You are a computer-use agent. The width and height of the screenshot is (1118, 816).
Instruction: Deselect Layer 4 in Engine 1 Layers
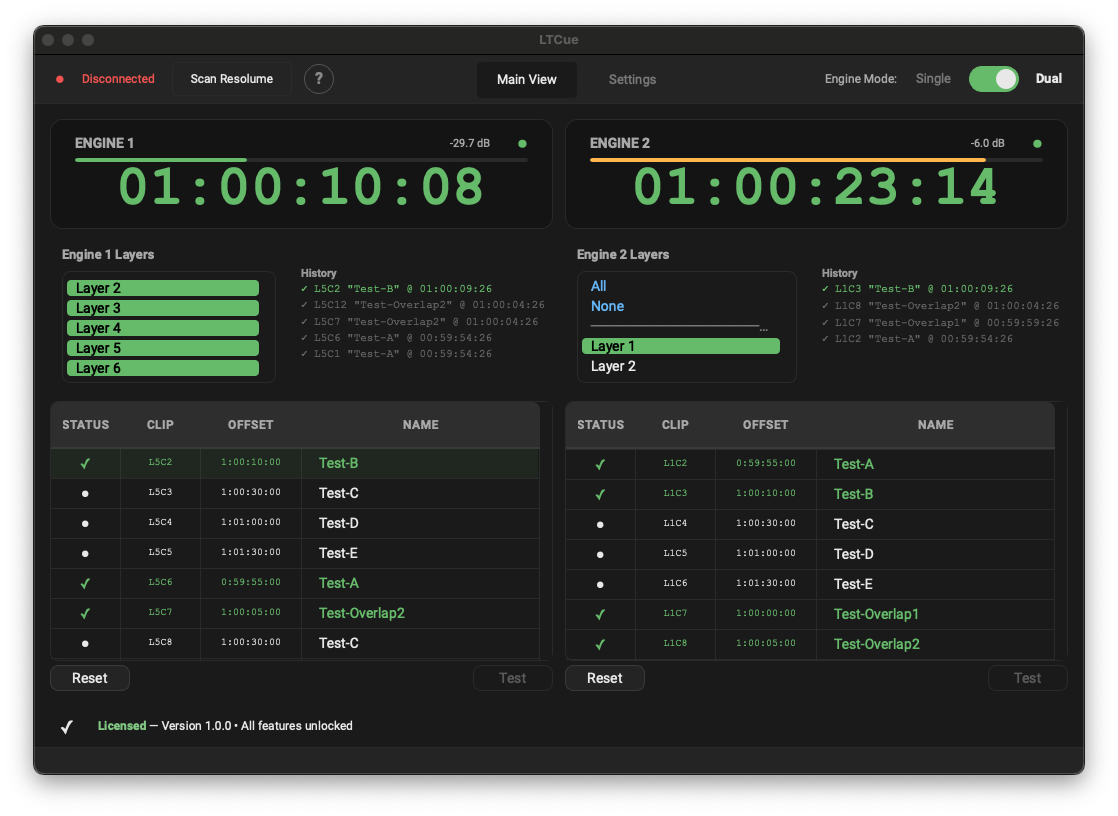(162, 328)
